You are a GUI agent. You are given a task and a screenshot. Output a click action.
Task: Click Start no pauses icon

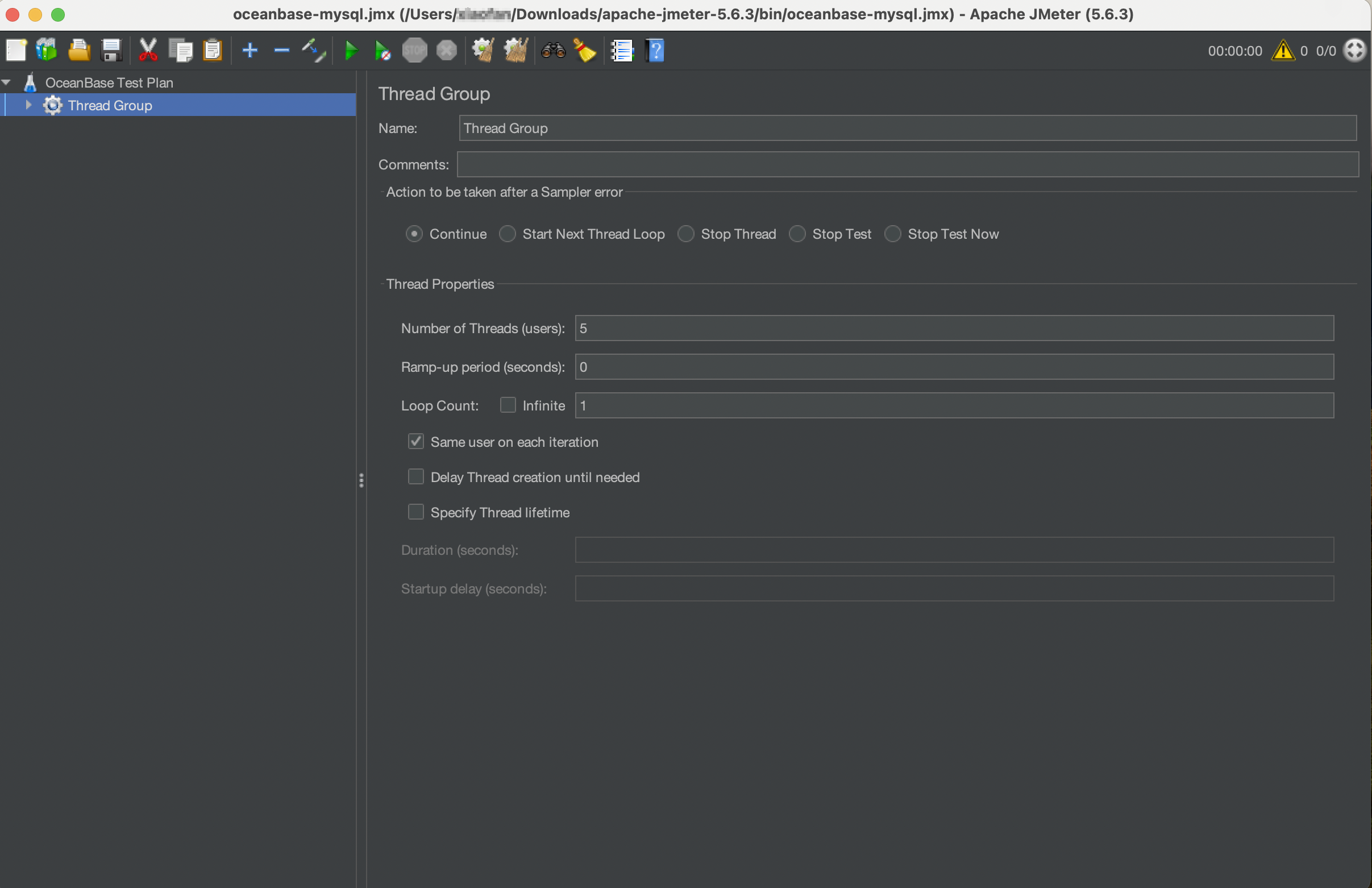pos(382,51)
